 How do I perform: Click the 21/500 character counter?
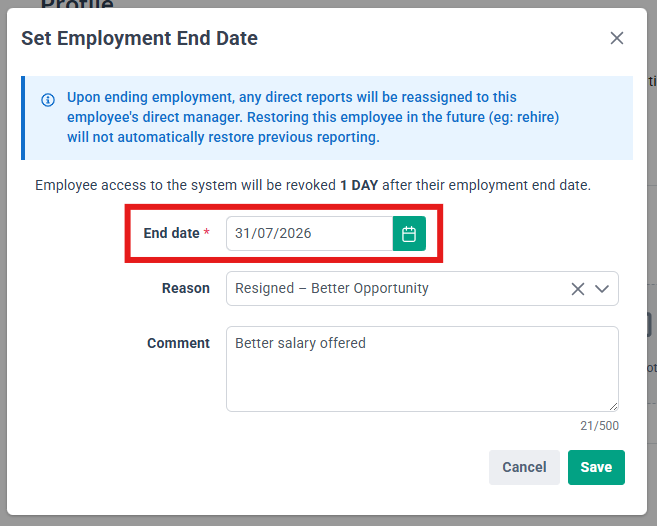pyautogui.click(x=599, y=426)
